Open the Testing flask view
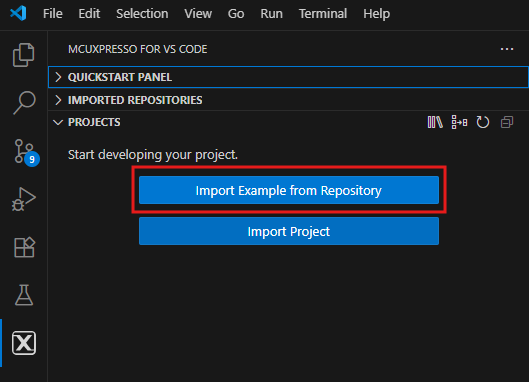This screenshot has height=382, width=529. point(24,295)
